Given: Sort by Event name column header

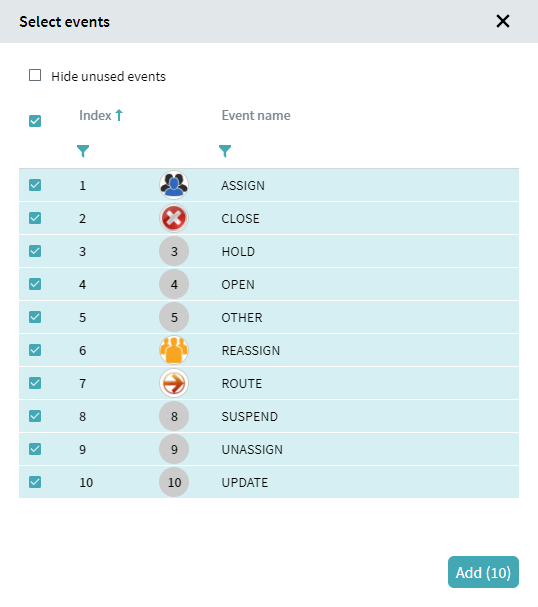Looking at the screenshot, I should coord(256,115).
